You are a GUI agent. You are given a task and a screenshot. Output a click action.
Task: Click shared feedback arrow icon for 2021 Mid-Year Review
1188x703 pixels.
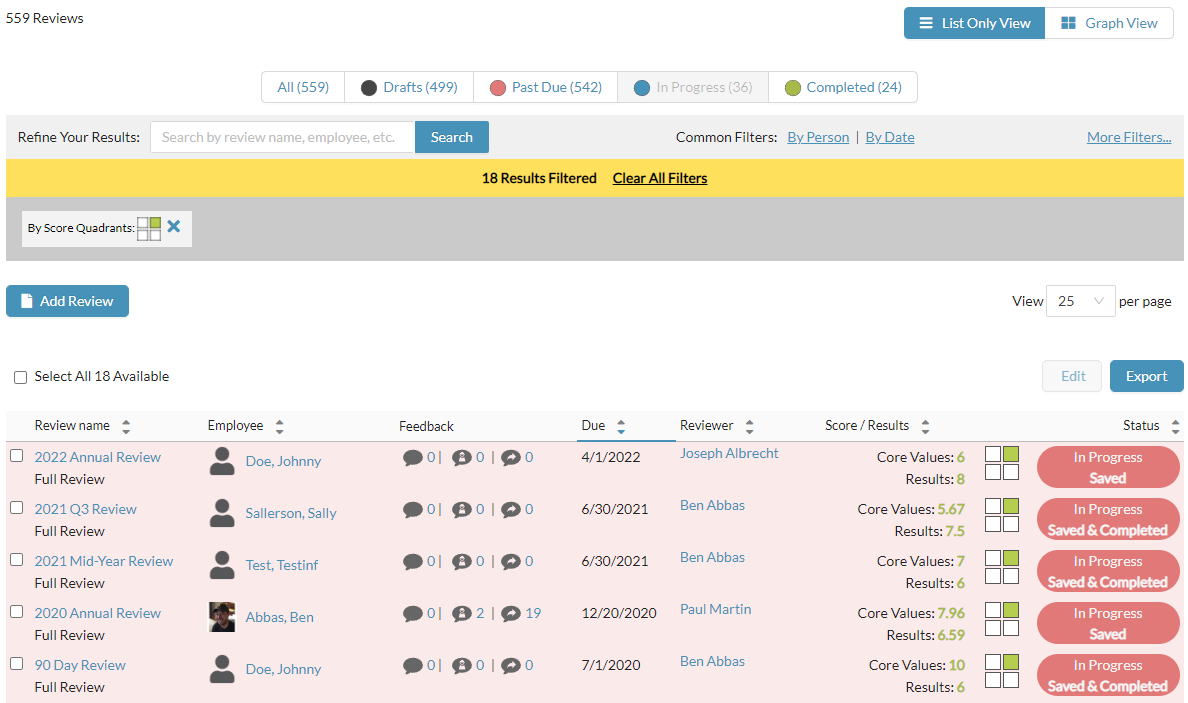pyautogui.click(x=511, y=561)
